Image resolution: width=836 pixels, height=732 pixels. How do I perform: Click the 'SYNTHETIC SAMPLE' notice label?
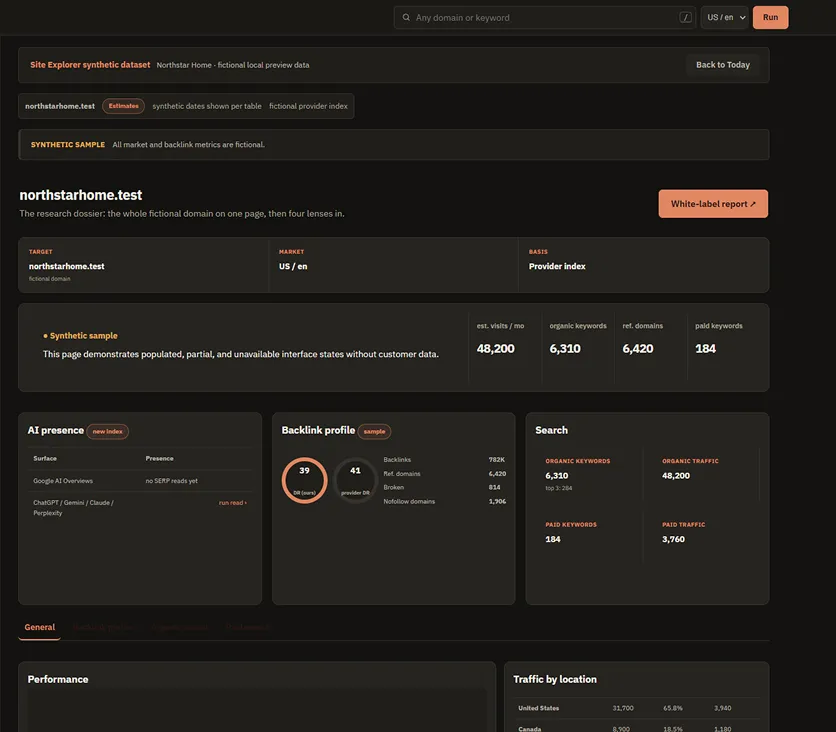[68, 144]
